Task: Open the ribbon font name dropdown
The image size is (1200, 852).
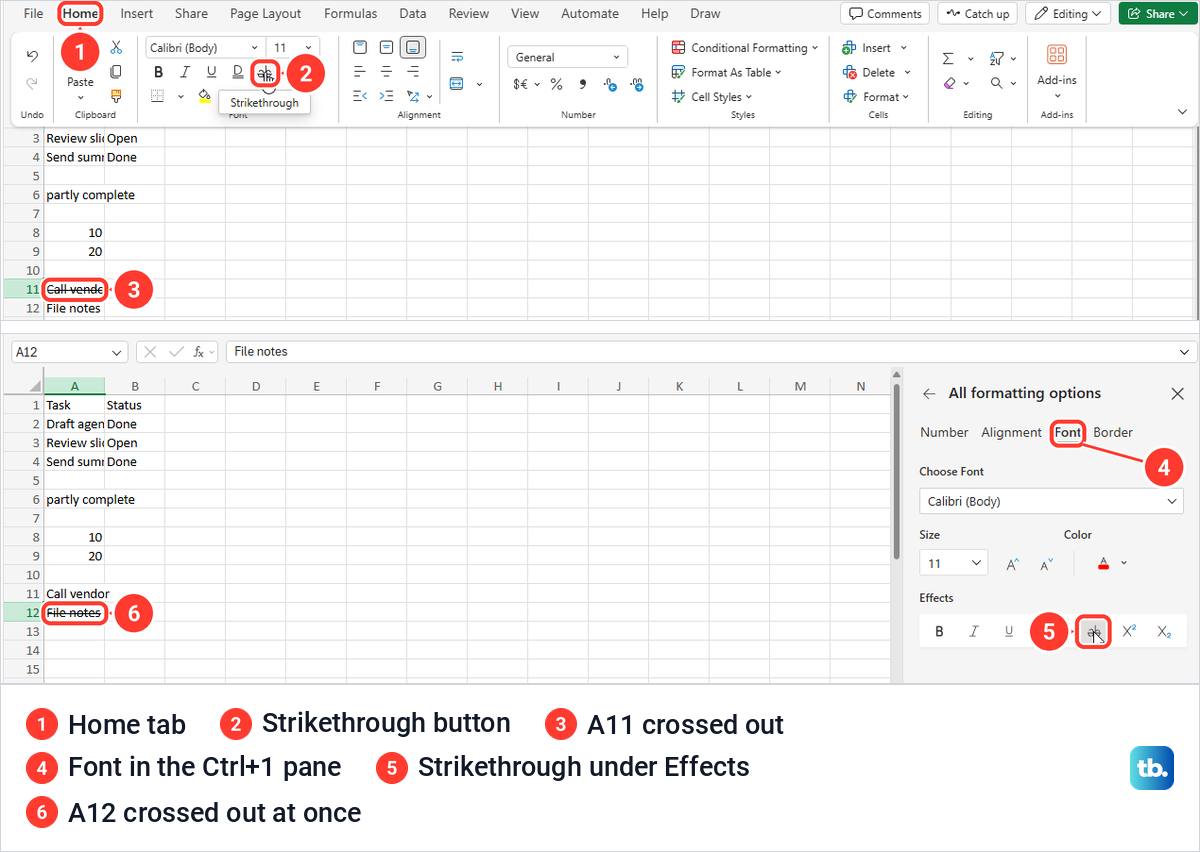Action: click(255, 48)
